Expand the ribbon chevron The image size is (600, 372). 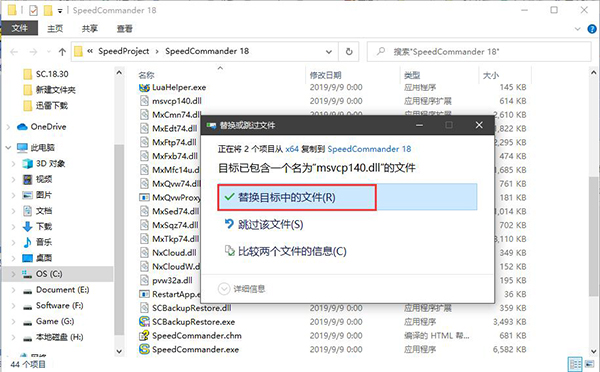(x=578, y=29)
